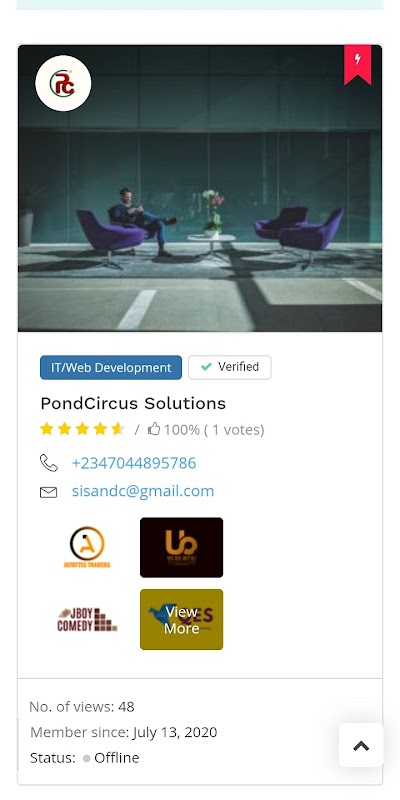Image resolution: width=400 pixels, height=800 pixels.
Task: Click the View More portfolio tile
Action: tap(182, 619)
